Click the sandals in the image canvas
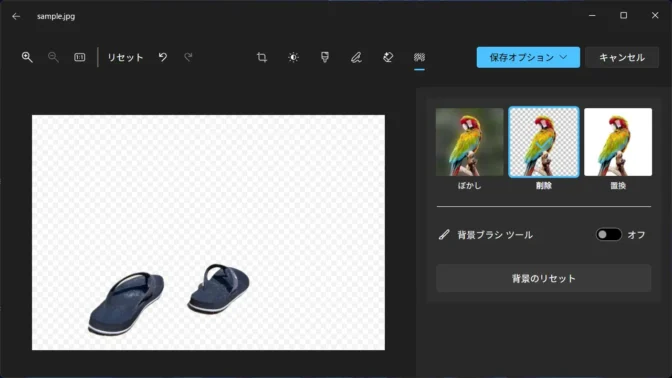 [x=169, y=299]
